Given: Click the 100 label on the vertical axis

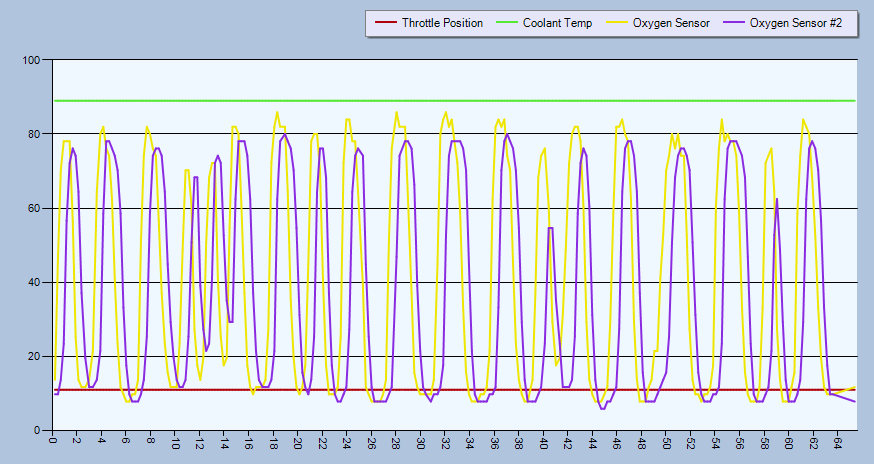Looking at the screenshot, I should pos(29,61).
